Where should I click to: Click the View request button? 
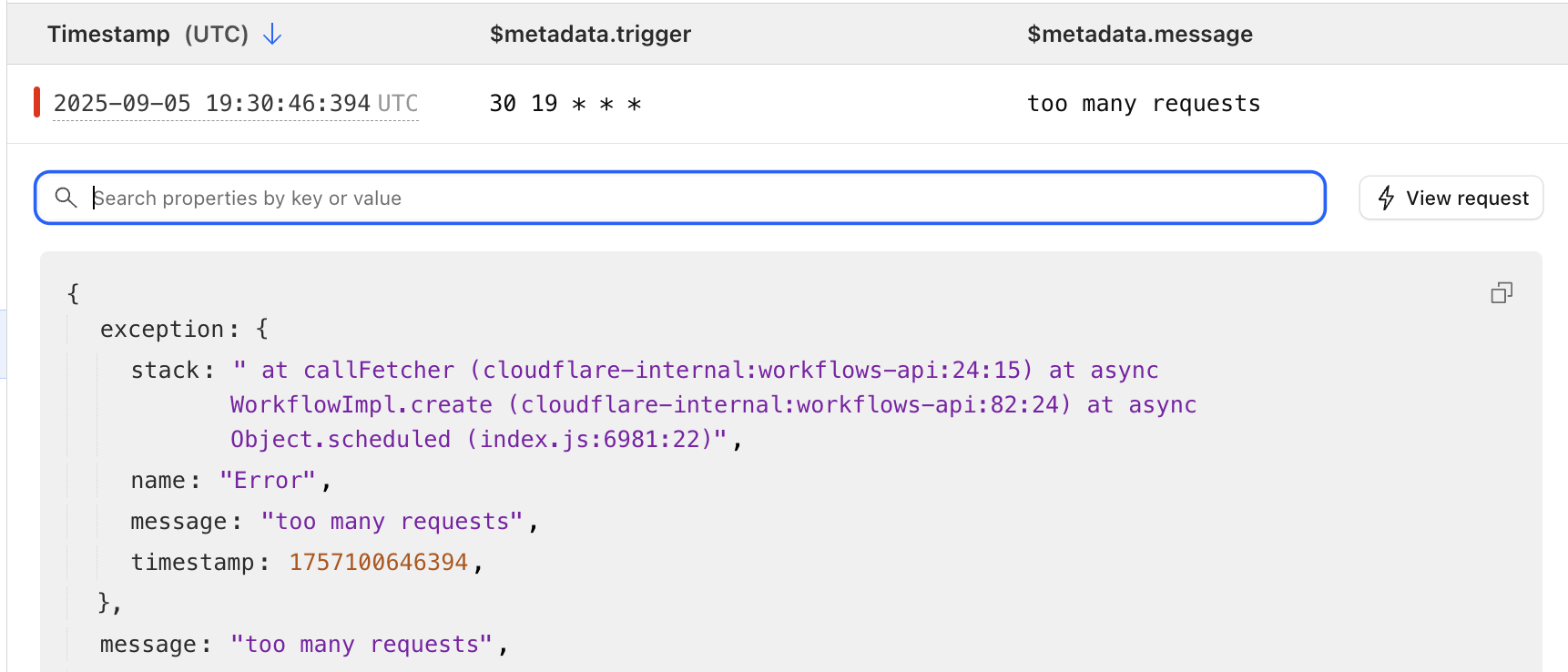(1451, 198)
